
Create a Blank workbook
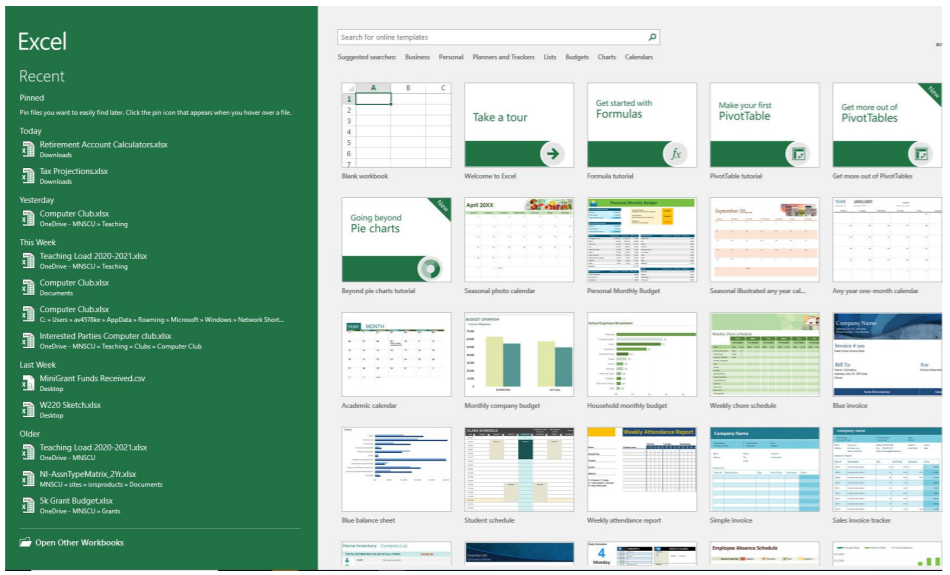[x=396, y=125]
